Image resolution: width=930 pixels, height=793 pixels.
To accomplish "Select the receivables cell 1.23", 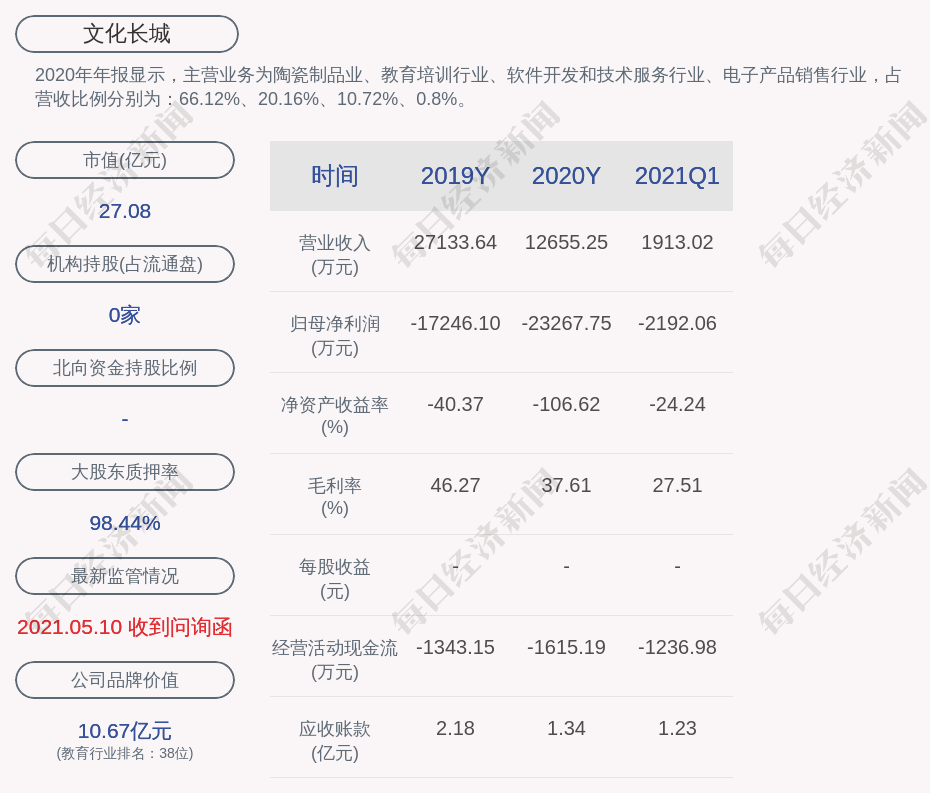I will pos(677,728).
